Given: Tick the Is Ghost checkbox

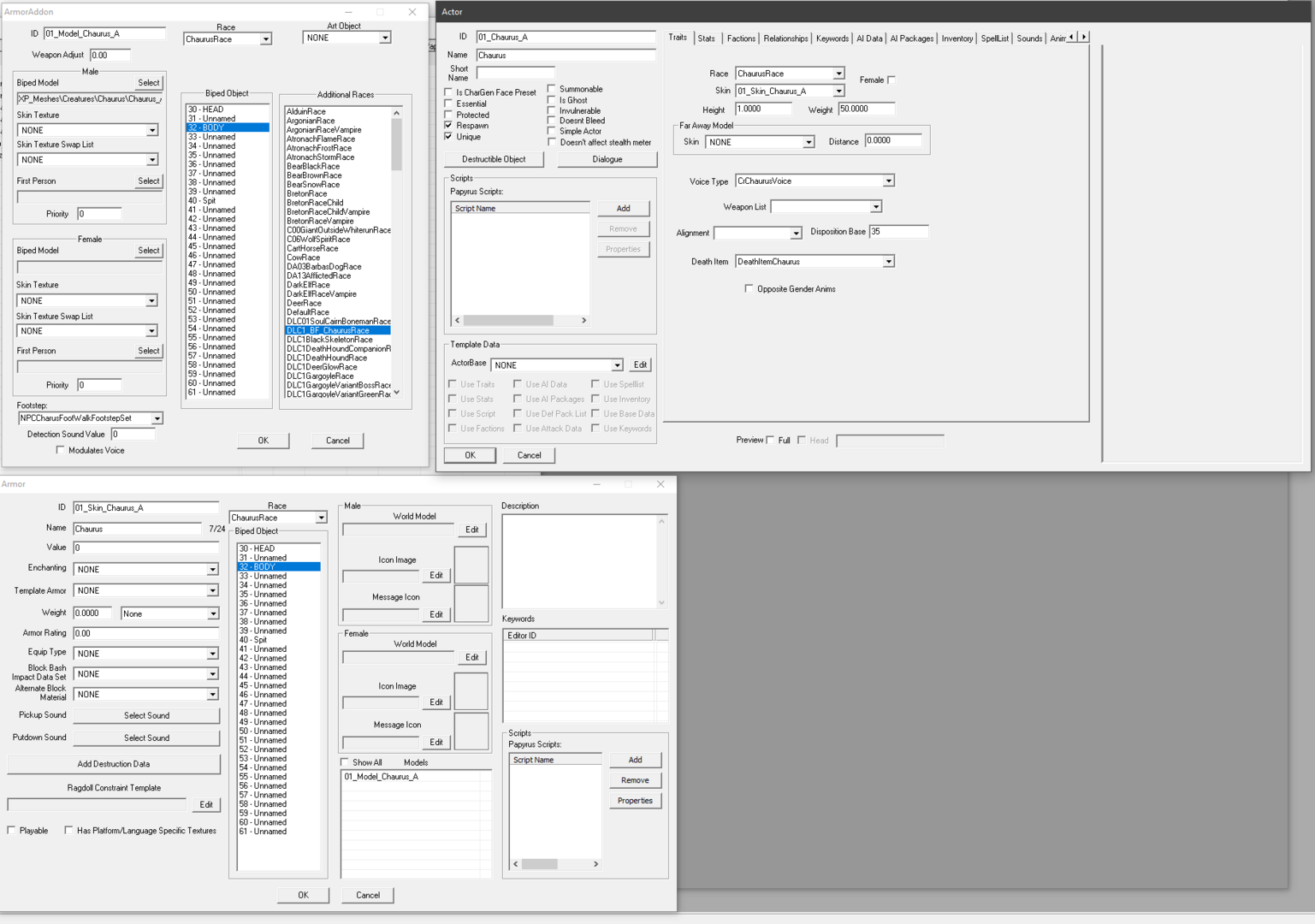Looking at the screenshot, I should (x=552, y=100).
